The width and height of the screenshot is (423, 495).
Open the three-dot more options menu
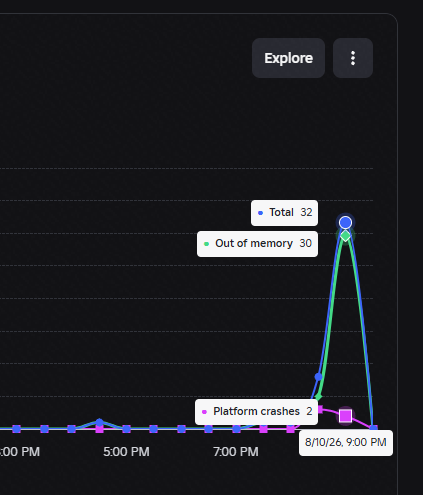tap(353, 58)
